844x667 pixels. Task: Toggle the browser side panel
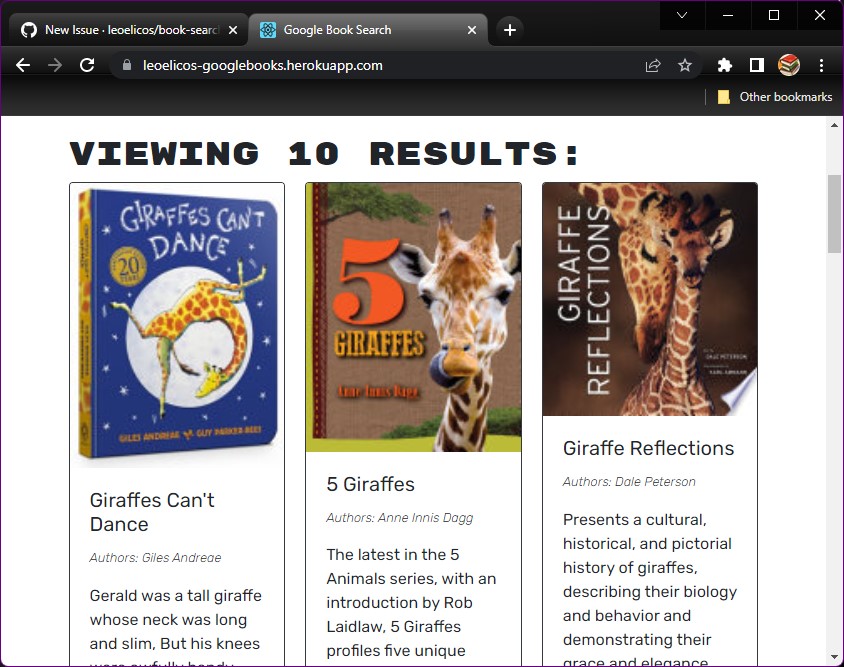click(757, 65)
